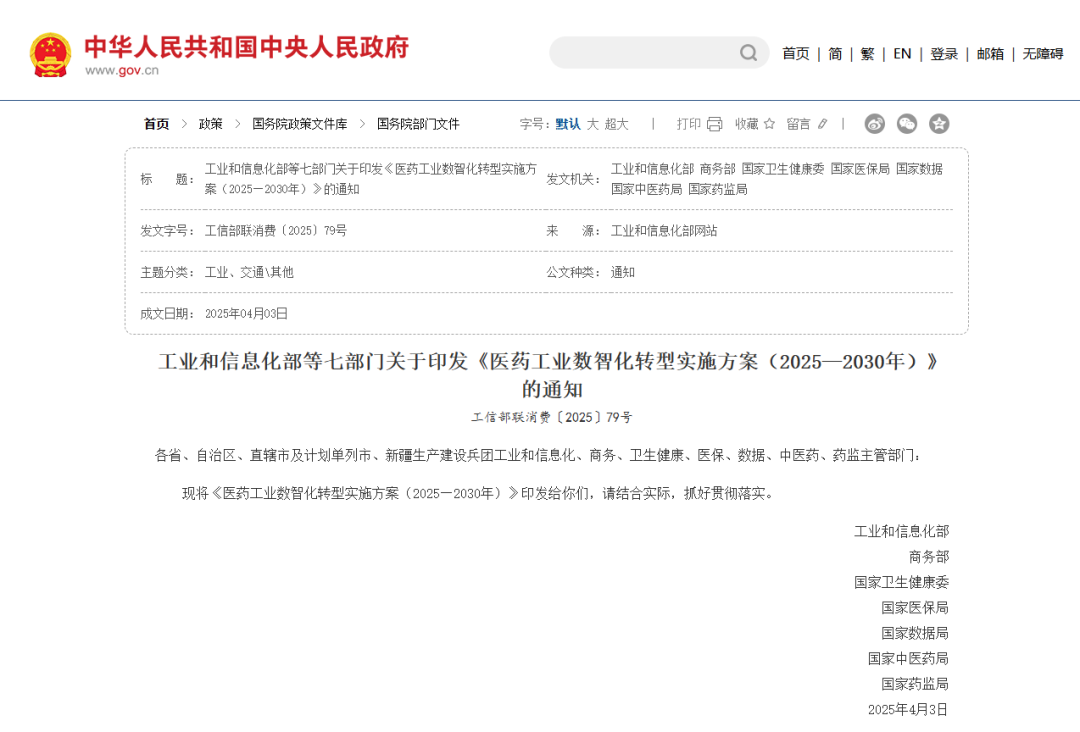Click the print (打印) printer icon
This screenshot has width=1080, height=732.
714,124
